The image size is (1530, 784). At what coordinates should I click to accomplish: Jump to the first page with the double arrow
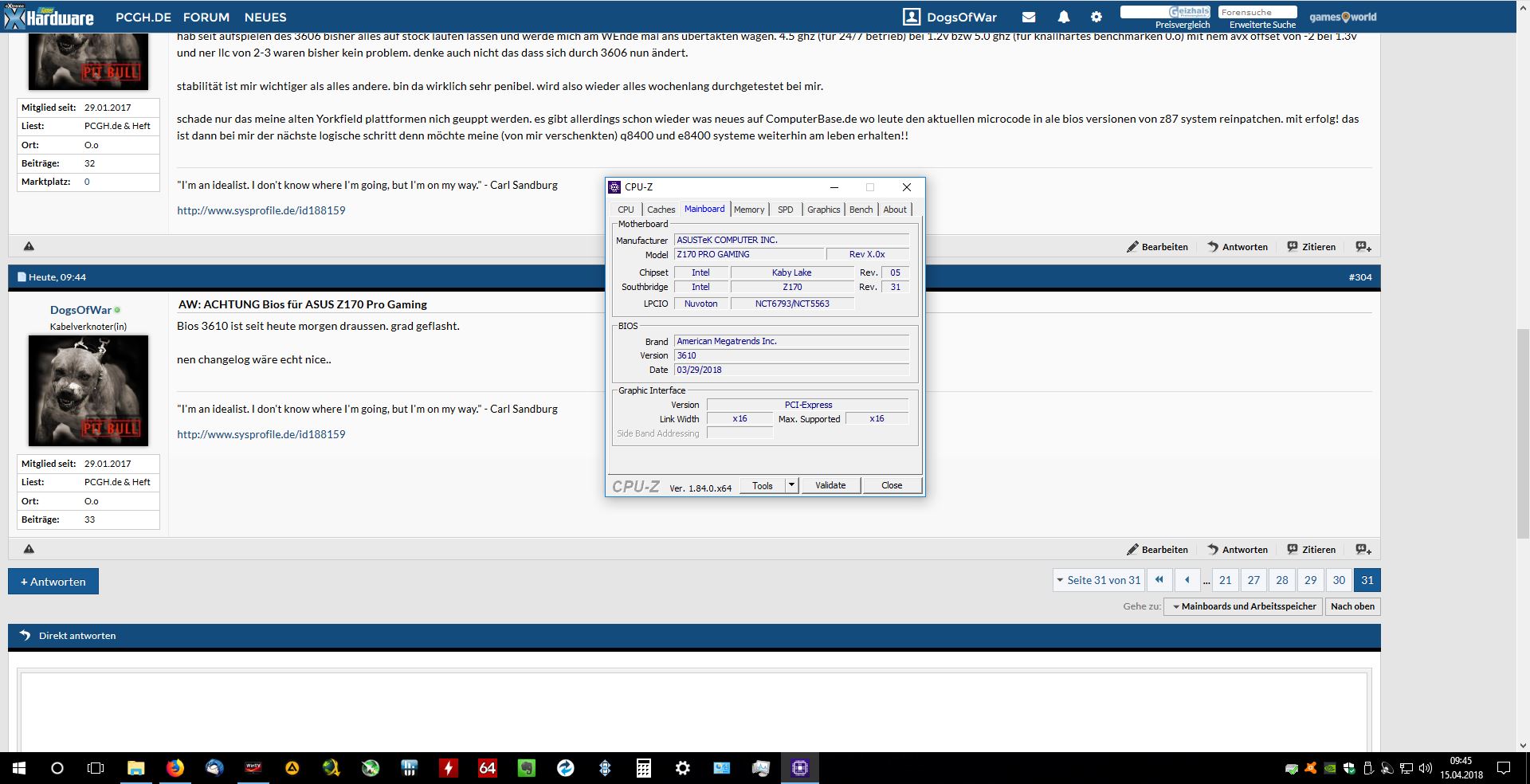(1159, 580)
